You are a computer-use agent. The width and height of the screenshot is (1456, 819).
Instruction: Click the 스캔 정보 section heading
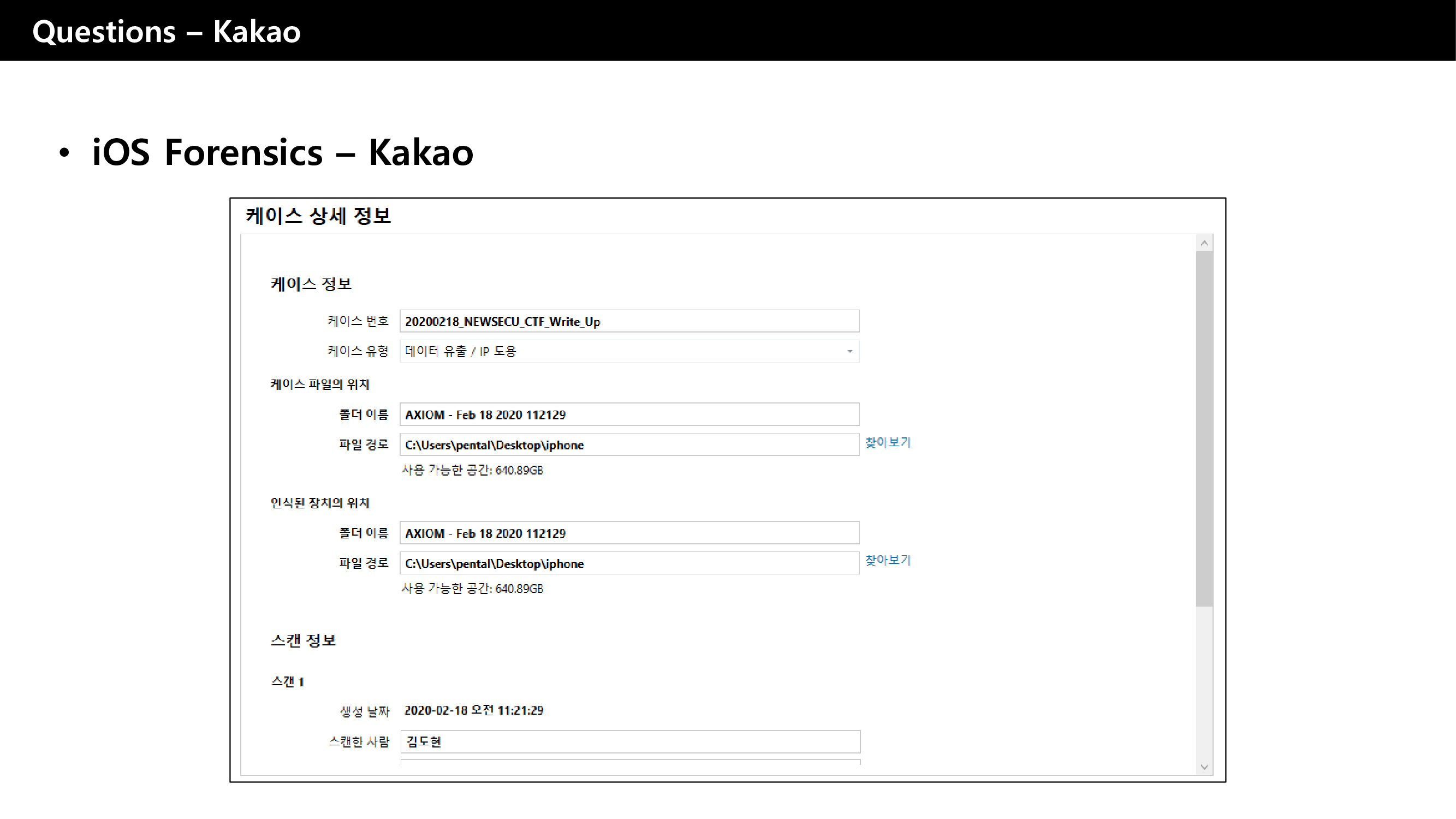(304, 640)
